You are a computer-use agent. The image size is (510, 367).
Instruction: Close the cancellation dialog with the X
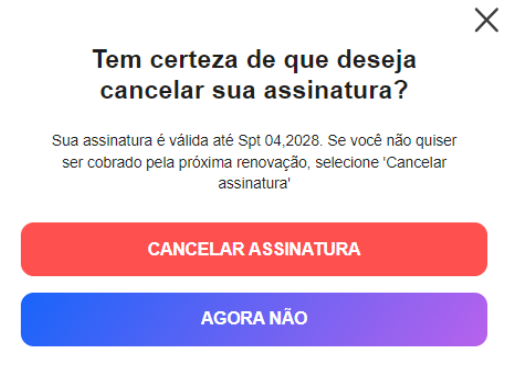486,20
